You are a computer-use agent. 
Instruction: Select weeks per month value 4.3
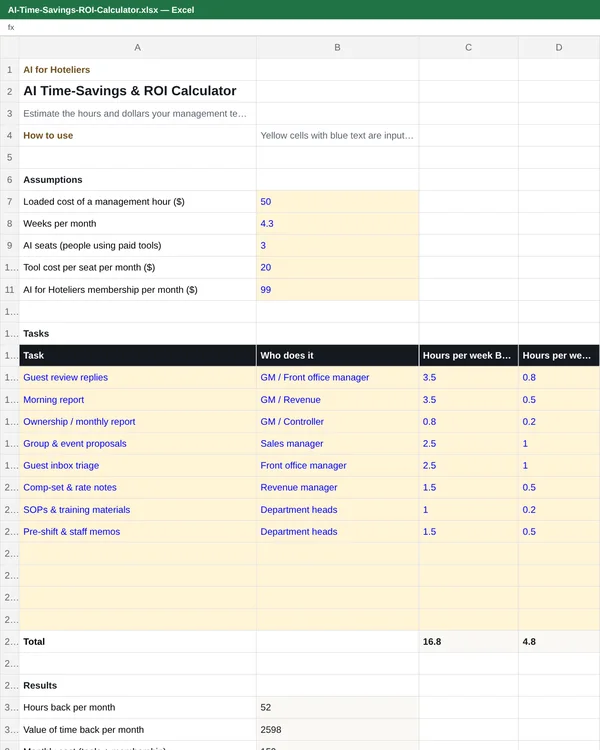[337, 223]
